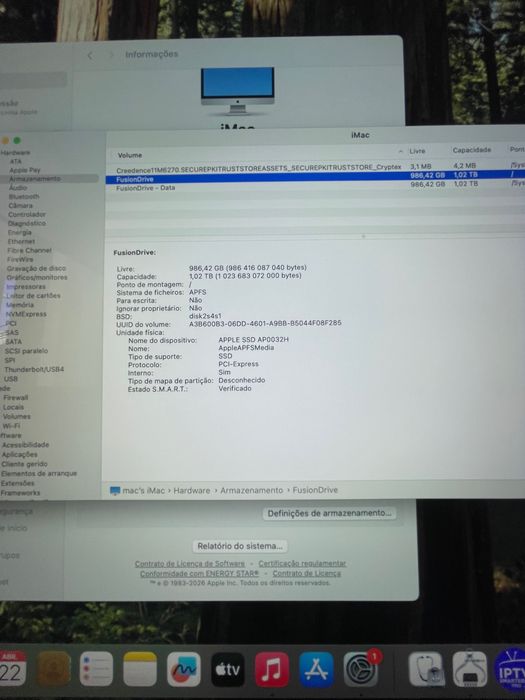Sort table by Livre column header

pos(417,151)
